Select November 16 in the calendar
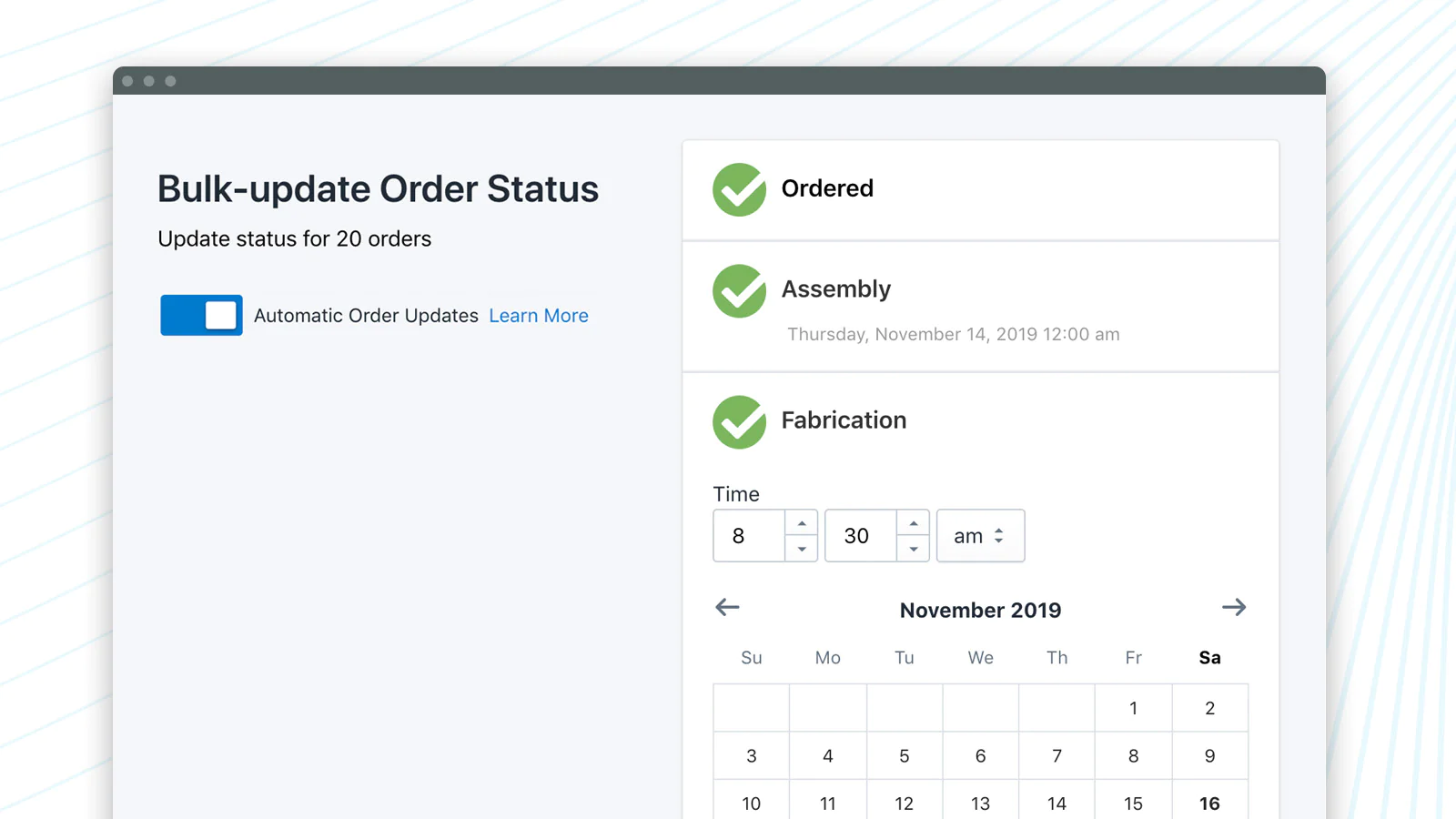The width and height of the screenshot is (1456, 819). point(1209,803)
